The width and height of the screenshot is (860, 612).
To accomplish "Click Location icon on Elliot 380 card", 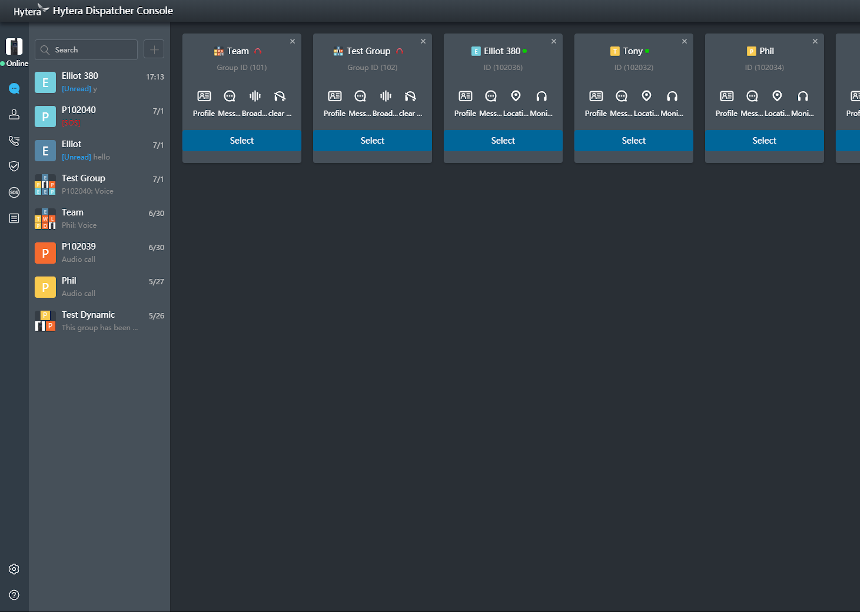I will pos(516,96).
